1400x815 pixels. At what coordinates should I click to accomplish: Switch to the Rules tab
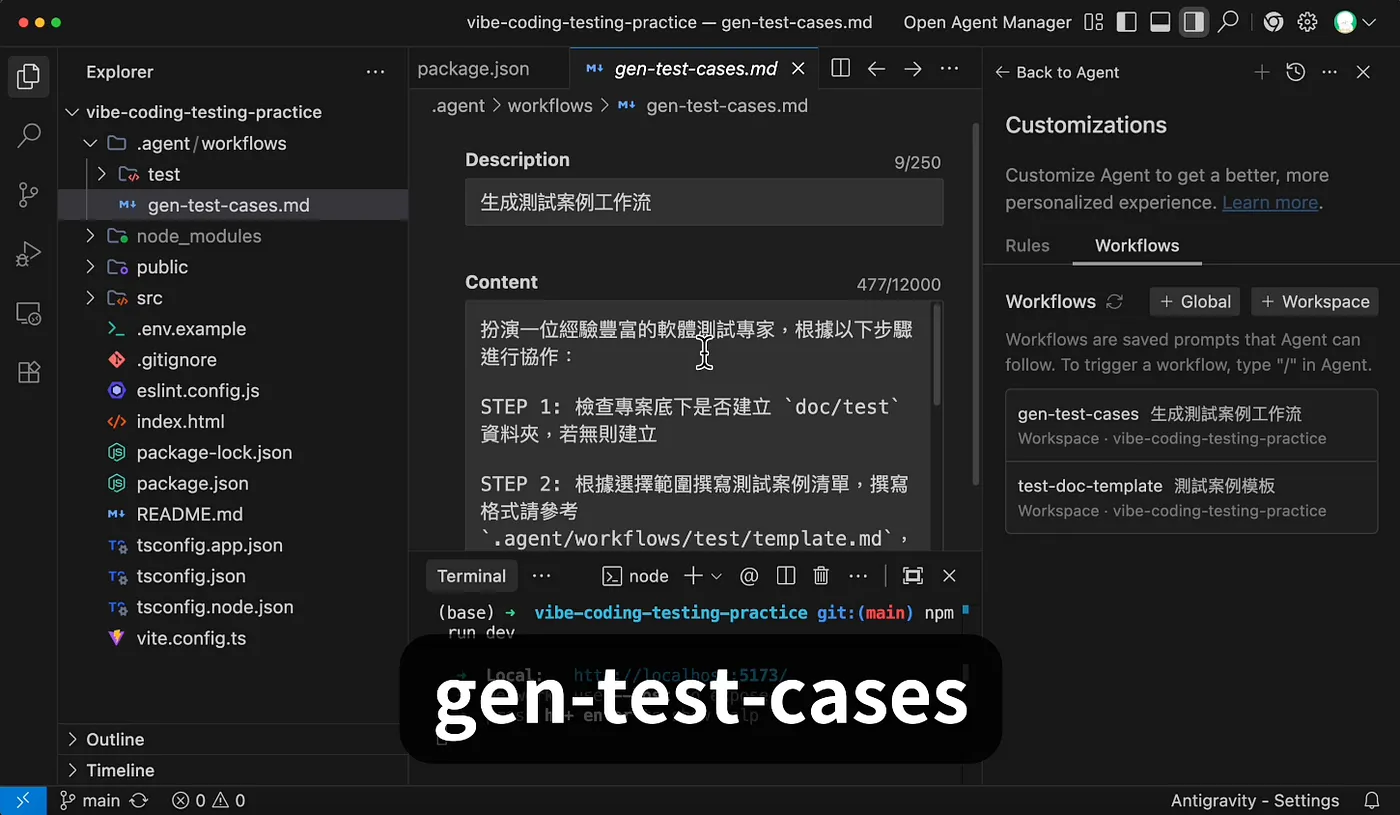1027,245
